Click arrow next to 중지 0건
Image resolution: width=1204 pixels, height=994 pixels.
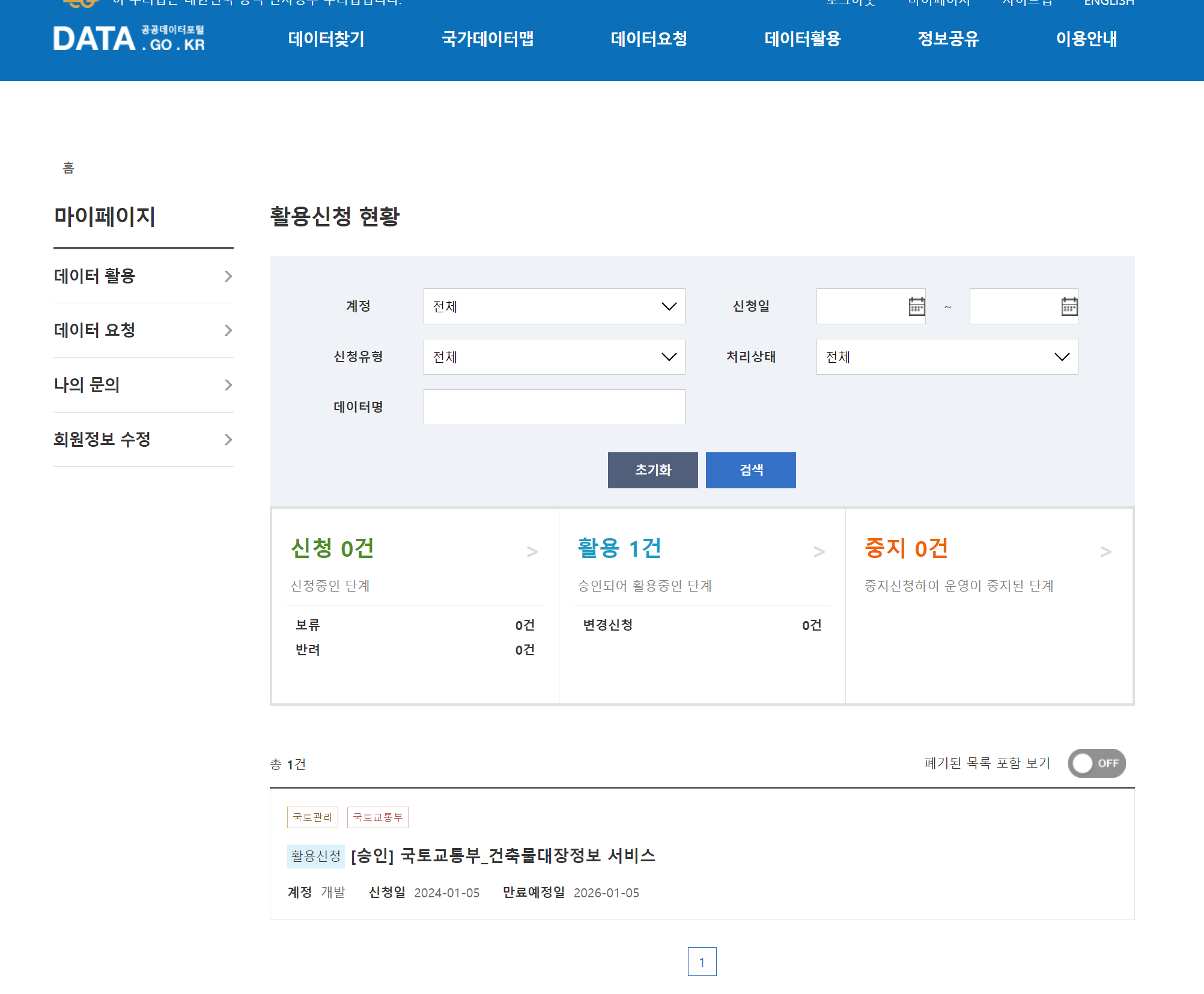pos(1105,551)
